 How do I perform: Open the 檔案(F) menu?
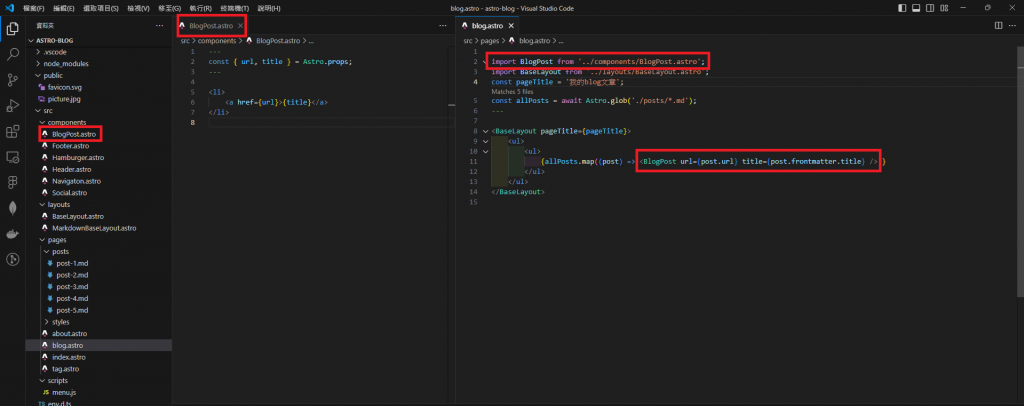coord(33,8)
